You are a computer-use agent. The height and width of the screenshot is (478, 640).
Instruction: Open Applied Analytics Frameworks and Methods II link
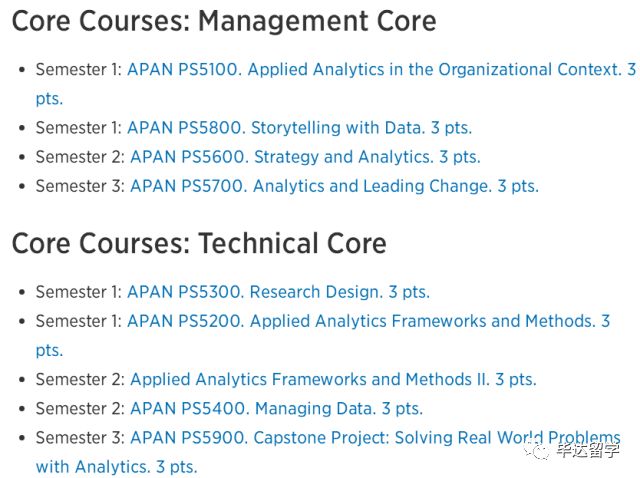point(333,380)
